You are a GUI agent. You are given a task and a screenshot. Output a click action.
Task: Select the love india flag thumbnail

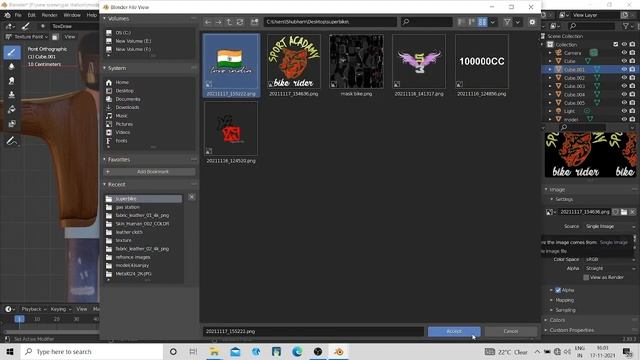click(231, 65)
